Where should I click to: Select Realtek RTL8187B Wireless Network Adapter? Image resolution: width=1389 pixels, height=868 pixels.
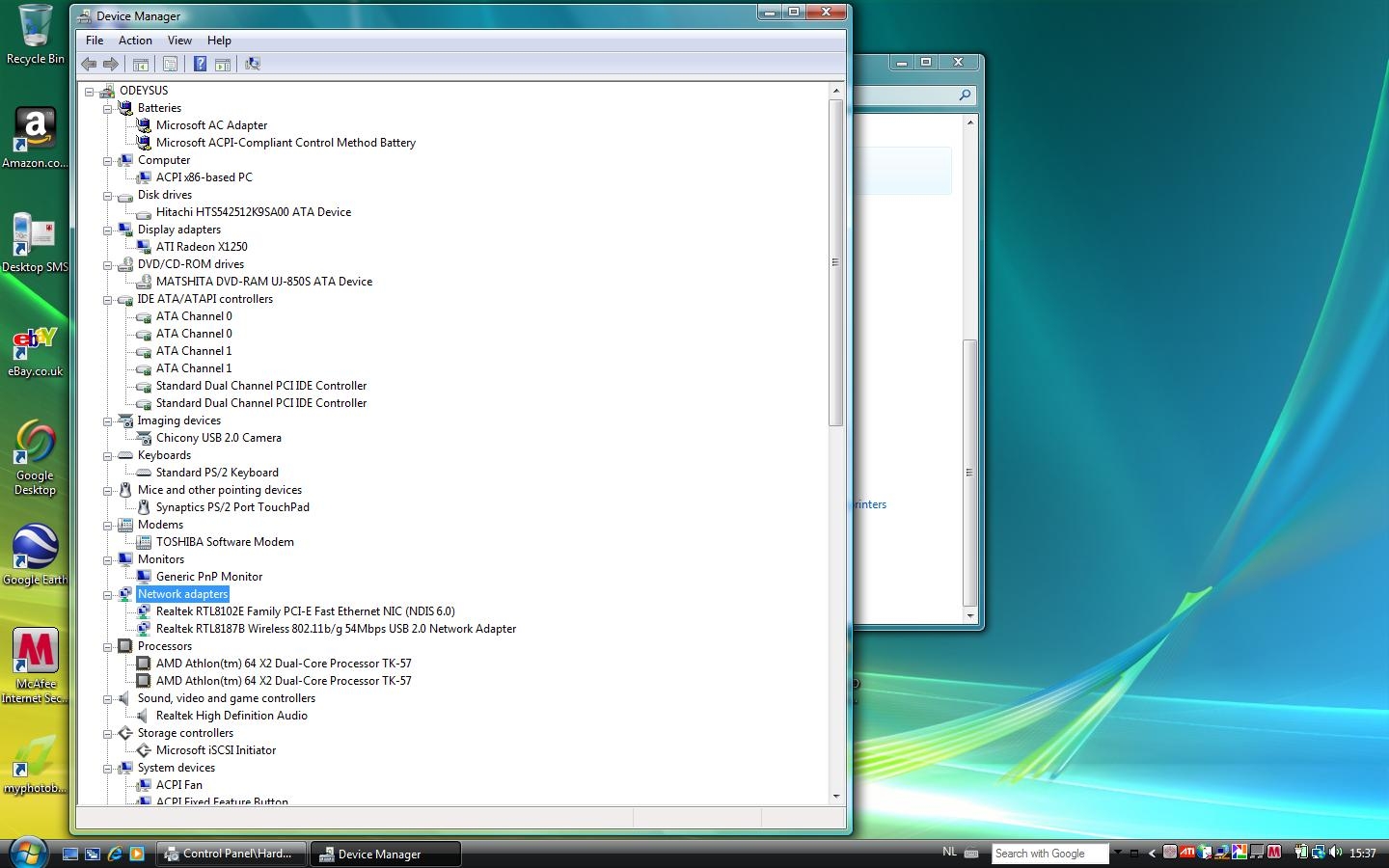(x=336, y=629)
